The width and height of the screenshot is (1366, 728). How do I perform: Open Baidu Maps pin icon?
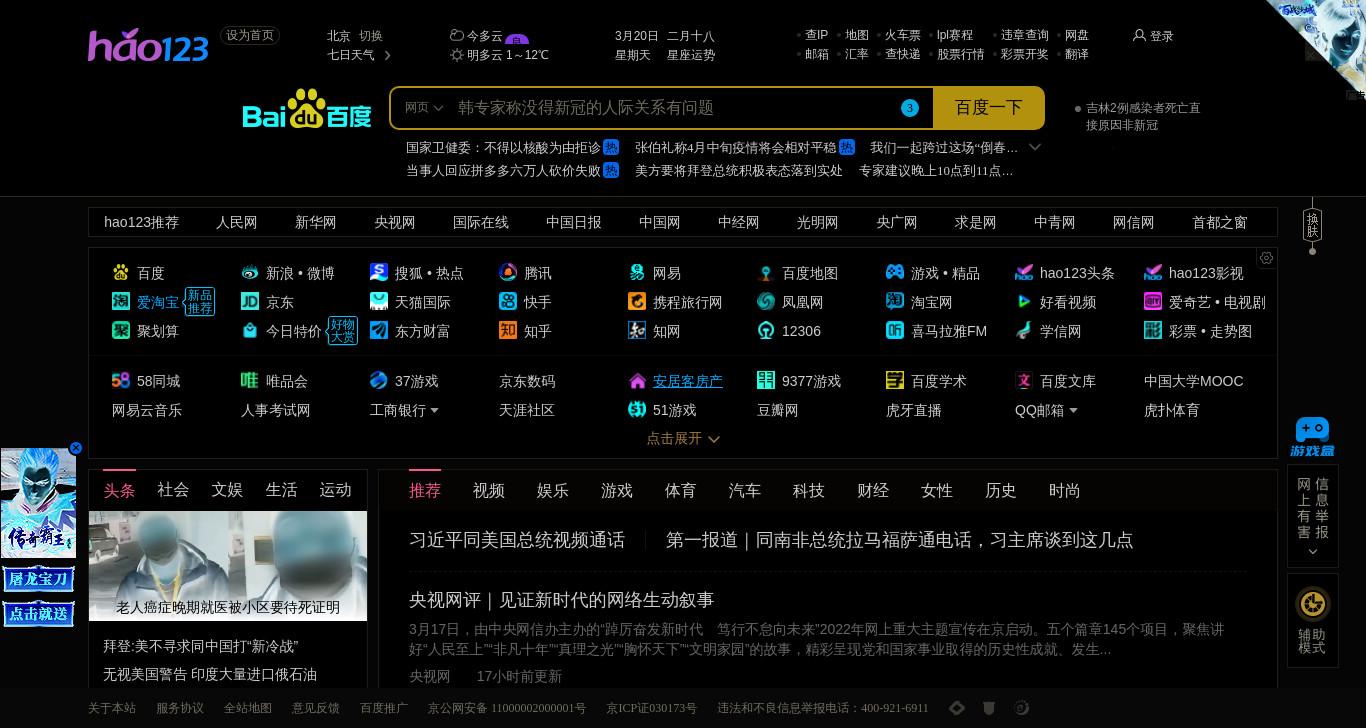[x=766, y=272]
